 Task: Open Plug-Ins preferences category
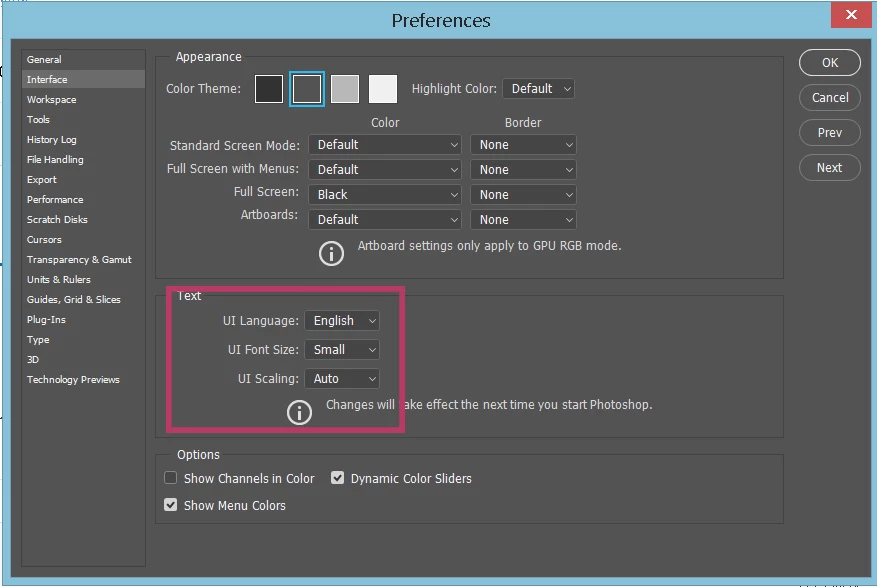[x=83, y=320]
